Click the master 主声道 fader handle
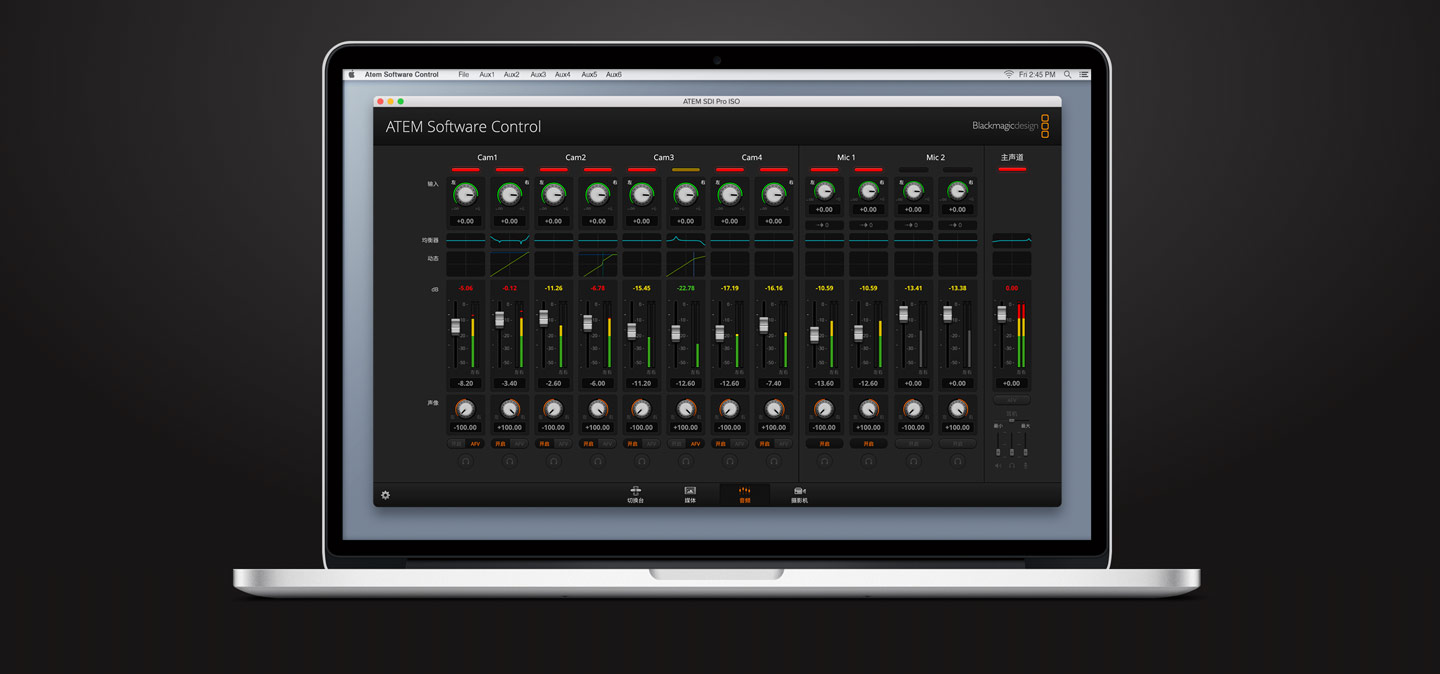This screenshot has width=1440, height=674. click(x=1001, y=314)
